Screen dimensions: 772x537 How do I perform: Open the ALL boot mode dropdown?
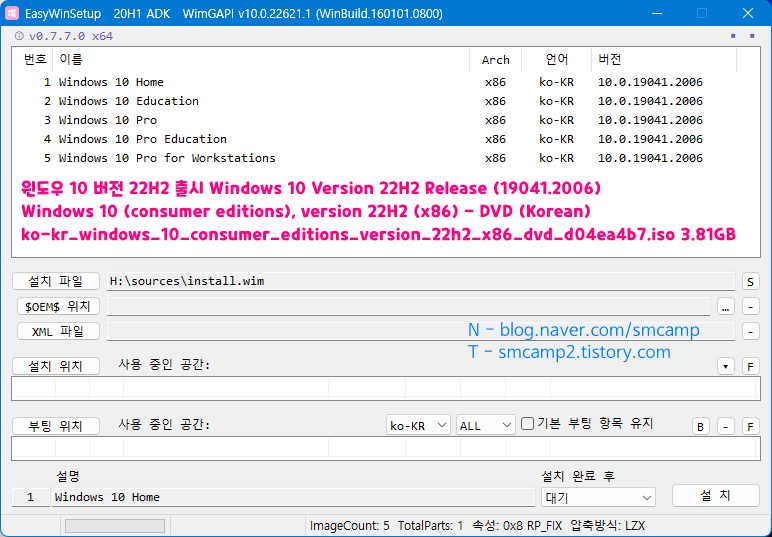coord(485,425)
